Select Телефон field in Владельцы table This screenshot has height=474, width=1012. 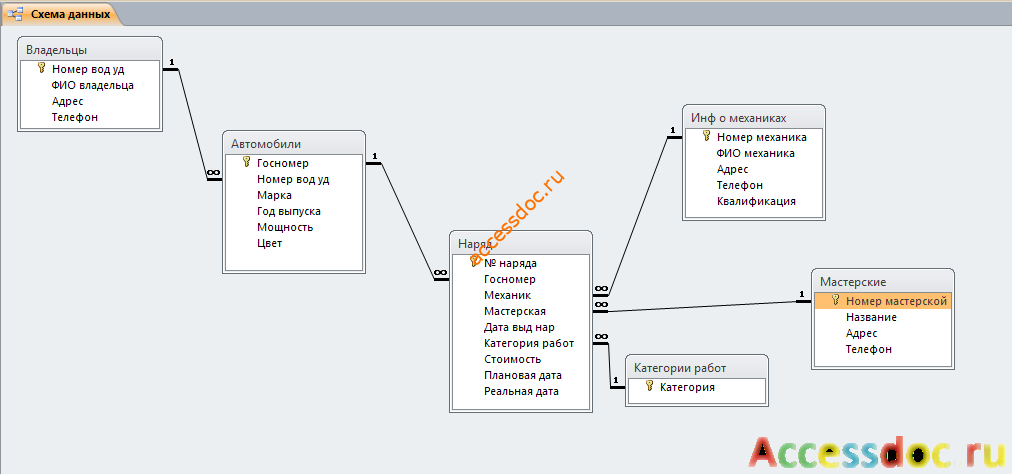click(90, 118)
